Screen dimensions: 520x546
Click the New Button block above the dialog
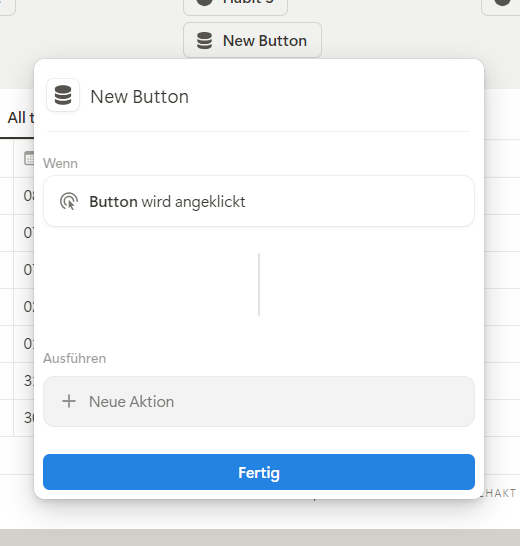click(253, 40)
